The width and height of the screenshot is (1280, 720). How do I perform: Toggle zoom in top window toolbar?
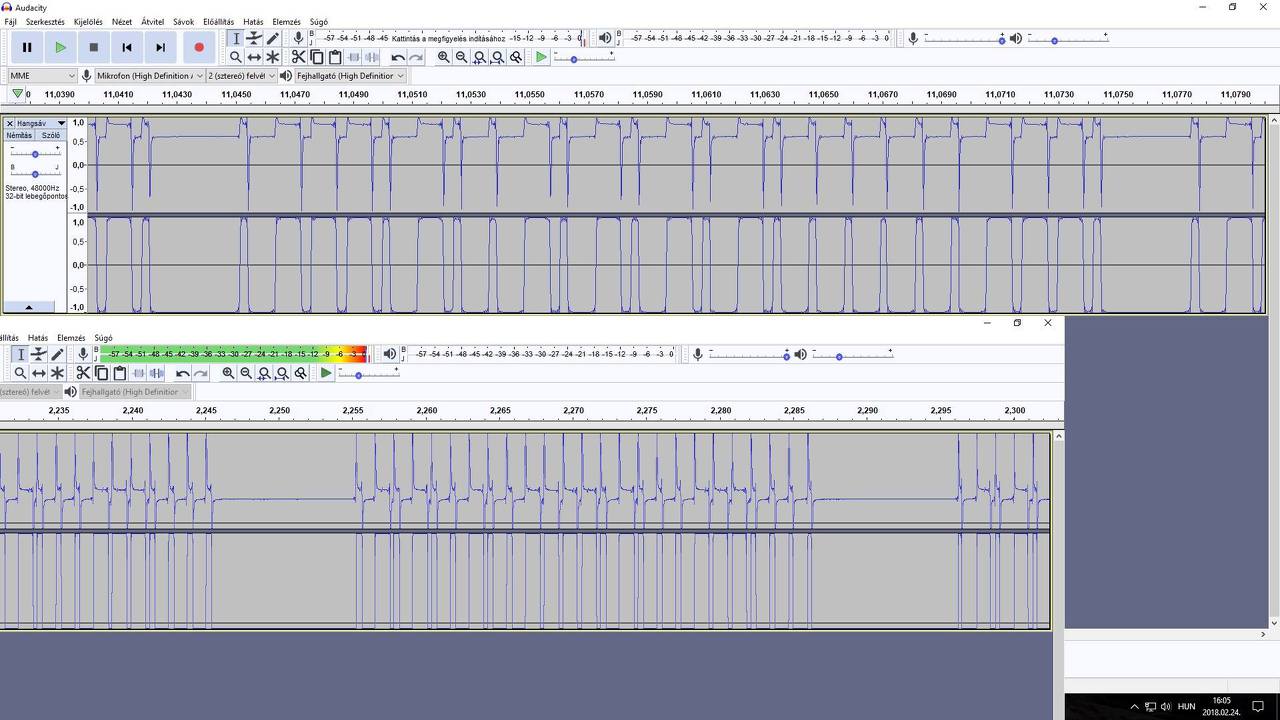click(516, 57)
